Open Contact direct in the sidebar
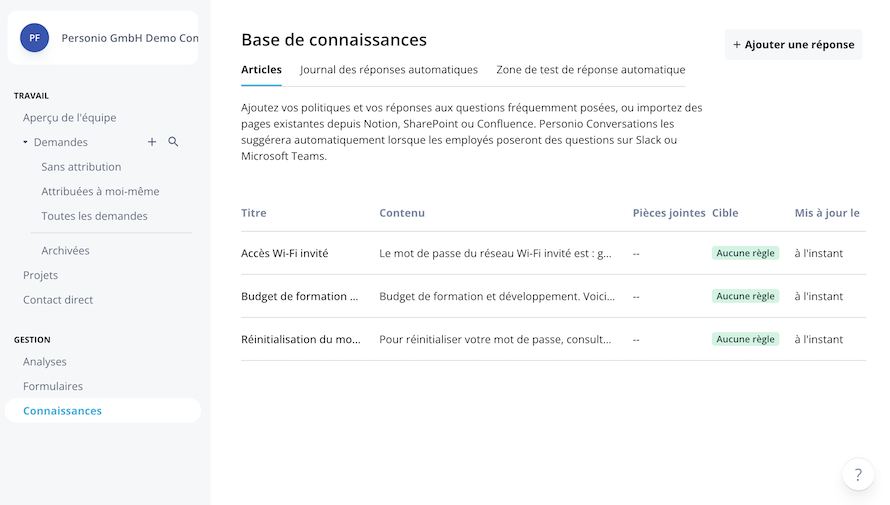The image size is (890, 505). tap(58, 300)
